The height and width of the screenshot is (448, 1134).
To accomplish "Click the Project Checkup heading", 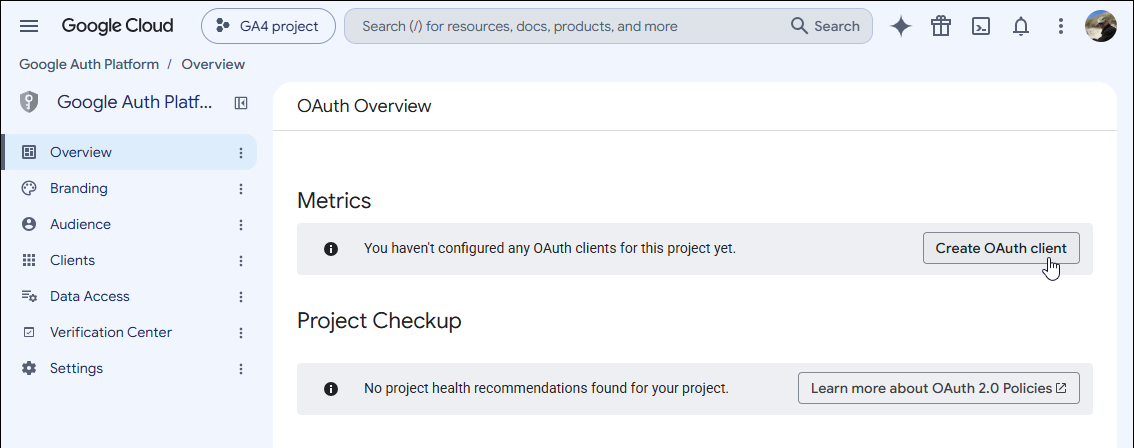I will [379, 321].
